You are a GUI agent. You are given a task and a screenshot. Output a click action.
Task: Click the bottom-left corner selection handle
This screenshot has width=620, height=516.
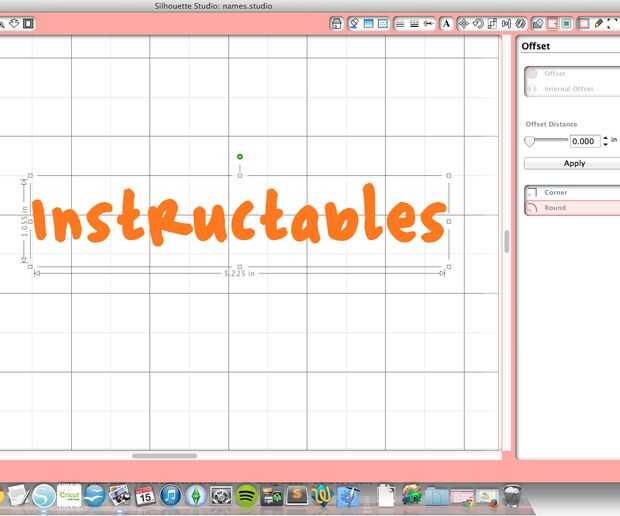(30, 267)
